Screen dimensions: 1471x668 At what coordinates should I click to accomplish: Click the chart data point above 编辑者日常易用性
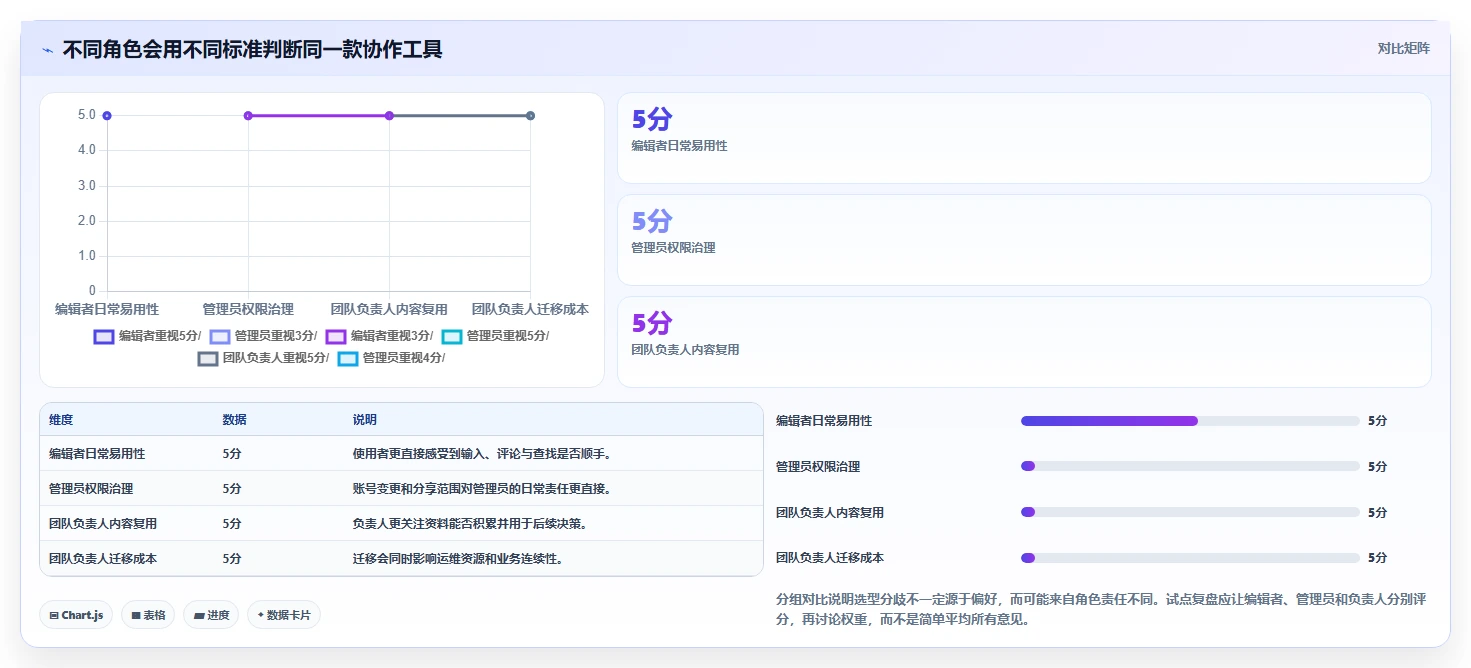(x=107, y=116)
